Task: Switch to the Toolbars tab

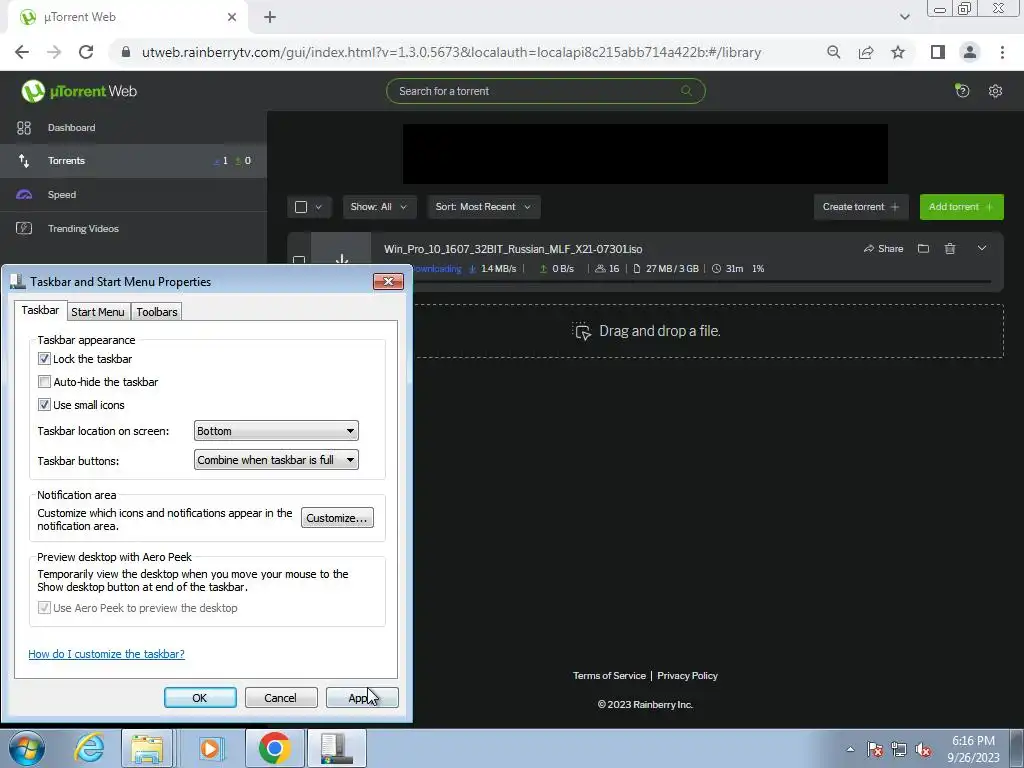Action: tap(157, 312)
